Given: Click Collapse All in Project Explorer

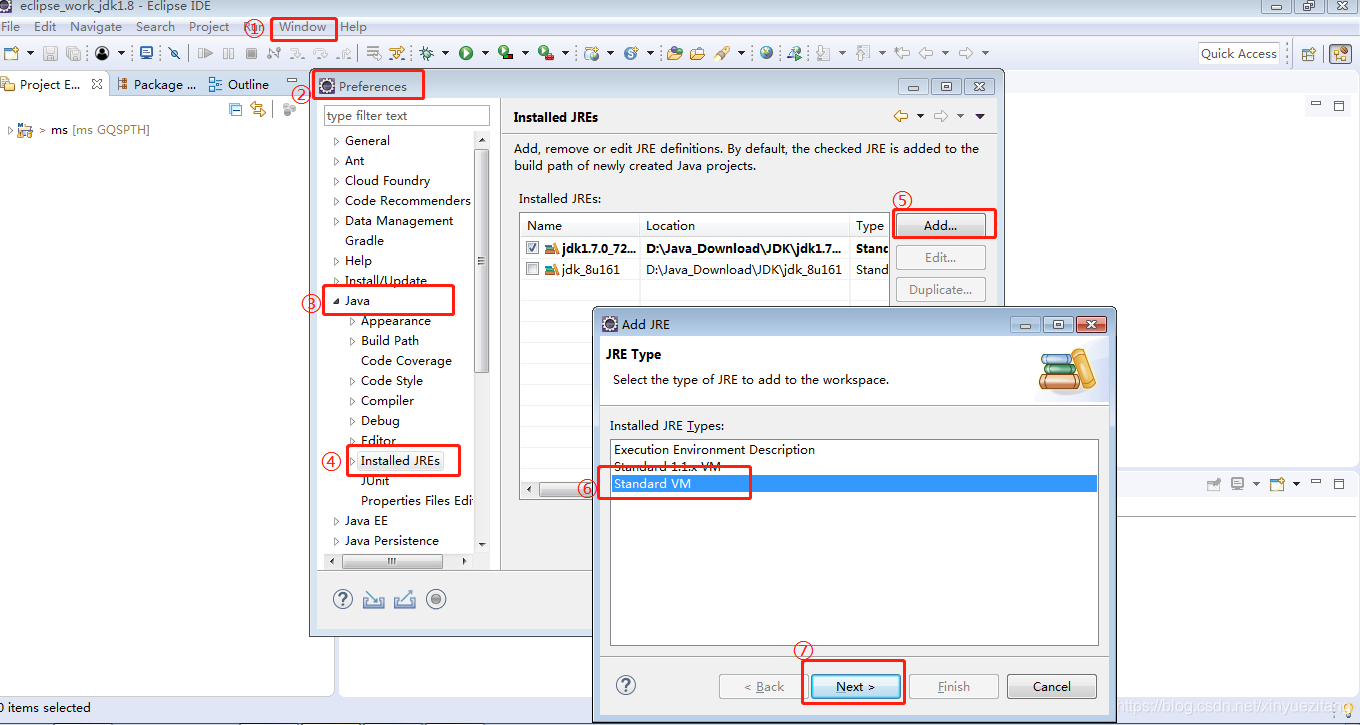Looking at the screenshot, I should click(236, 109).
